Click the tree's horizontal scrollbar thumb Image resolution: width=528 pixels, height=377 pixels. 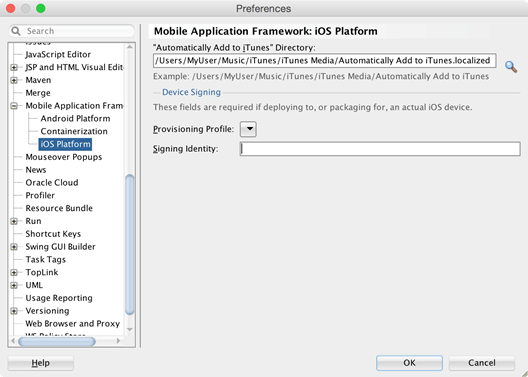pos(57,342)
